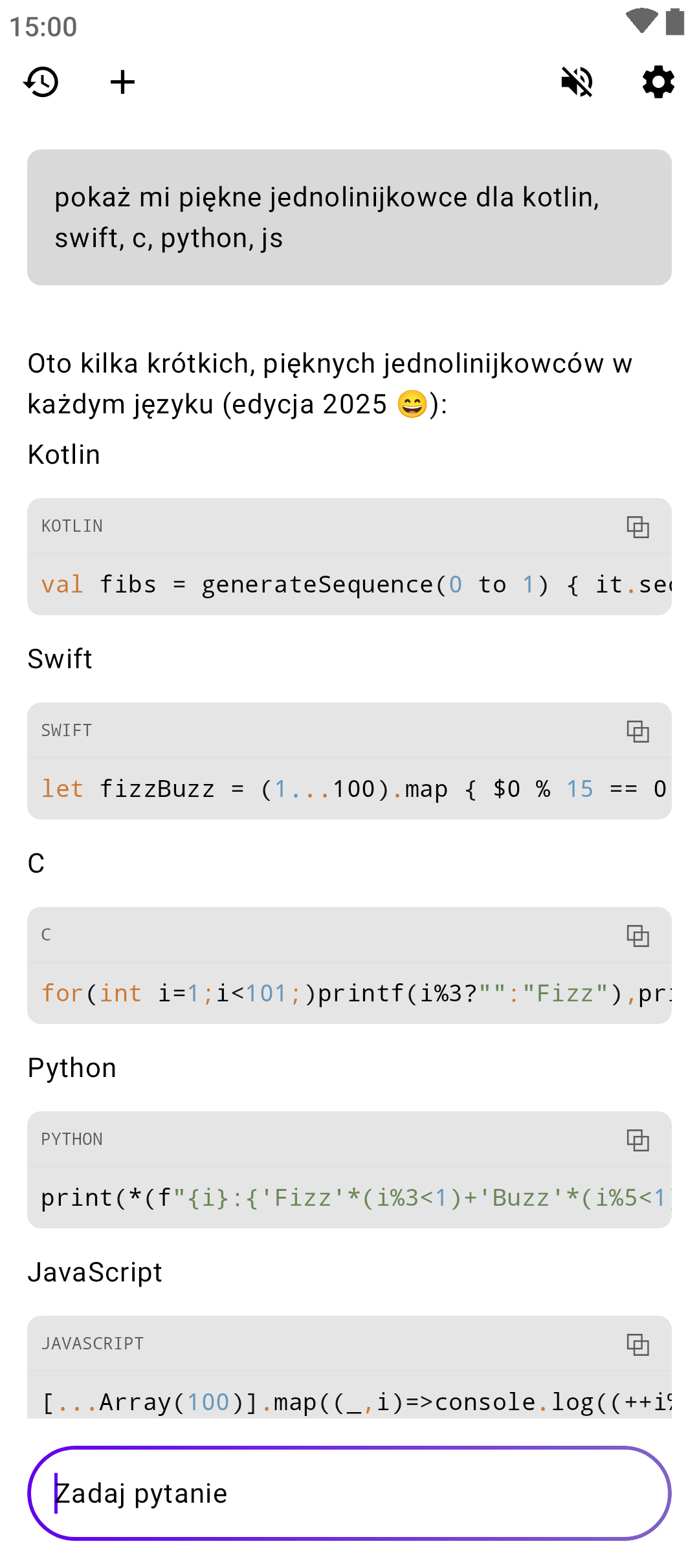Start a new chat with plus icon
This screenshot has width=699, height=1568.
click(122, 82)
